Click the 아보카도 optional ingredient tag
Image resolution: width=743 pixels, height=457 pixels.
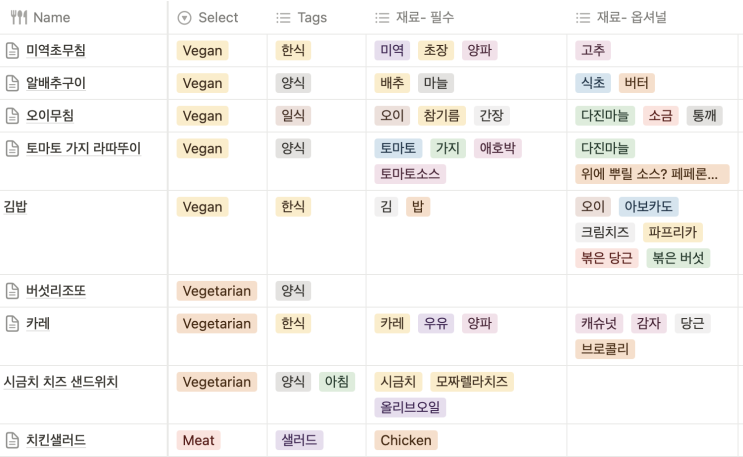[648, 207]
